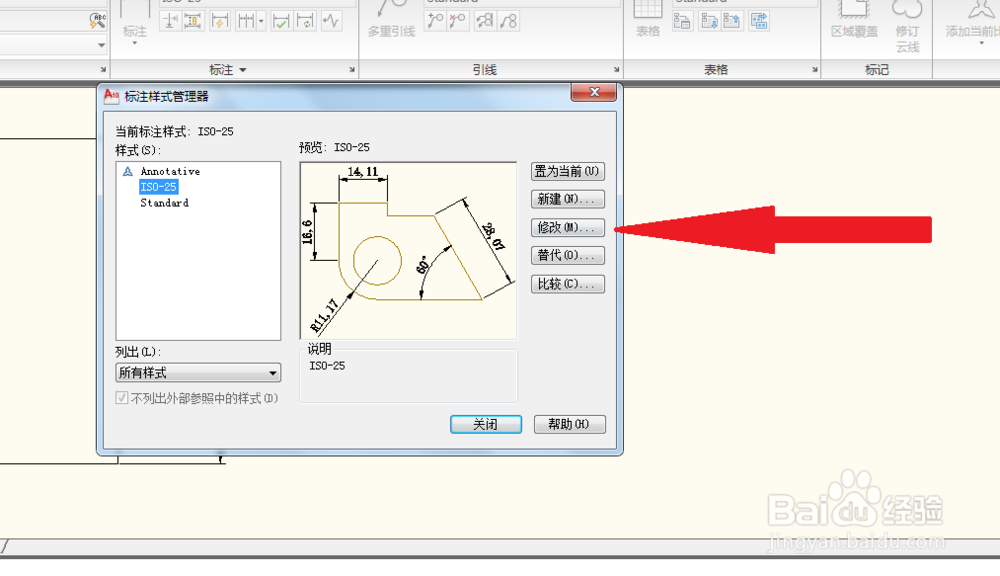Click the 修订云线 revision cloud tool
The width and height of the screenshot is (1000, 576).
[x=908, y=27]
